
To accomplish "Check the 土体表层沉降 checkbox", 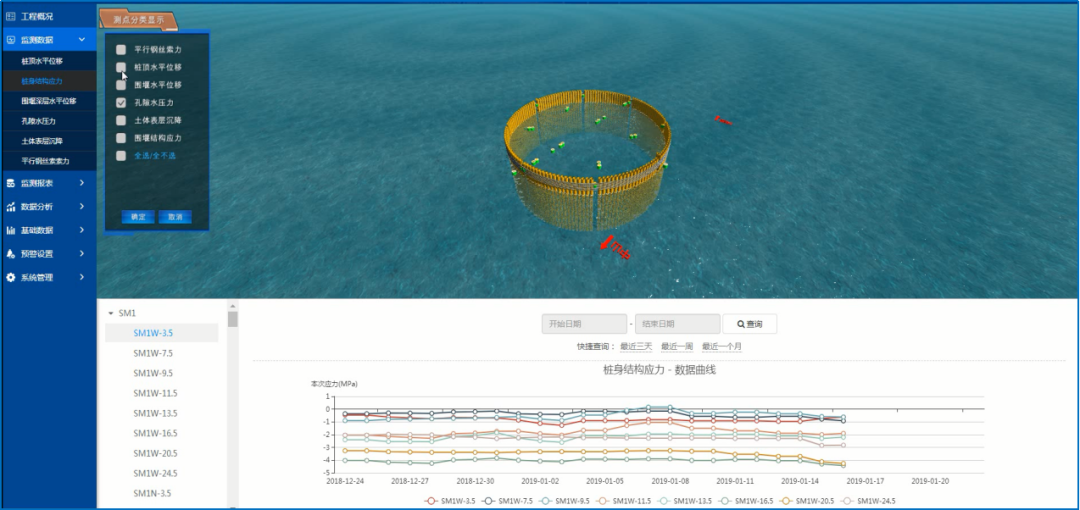I will pos(121,120).
